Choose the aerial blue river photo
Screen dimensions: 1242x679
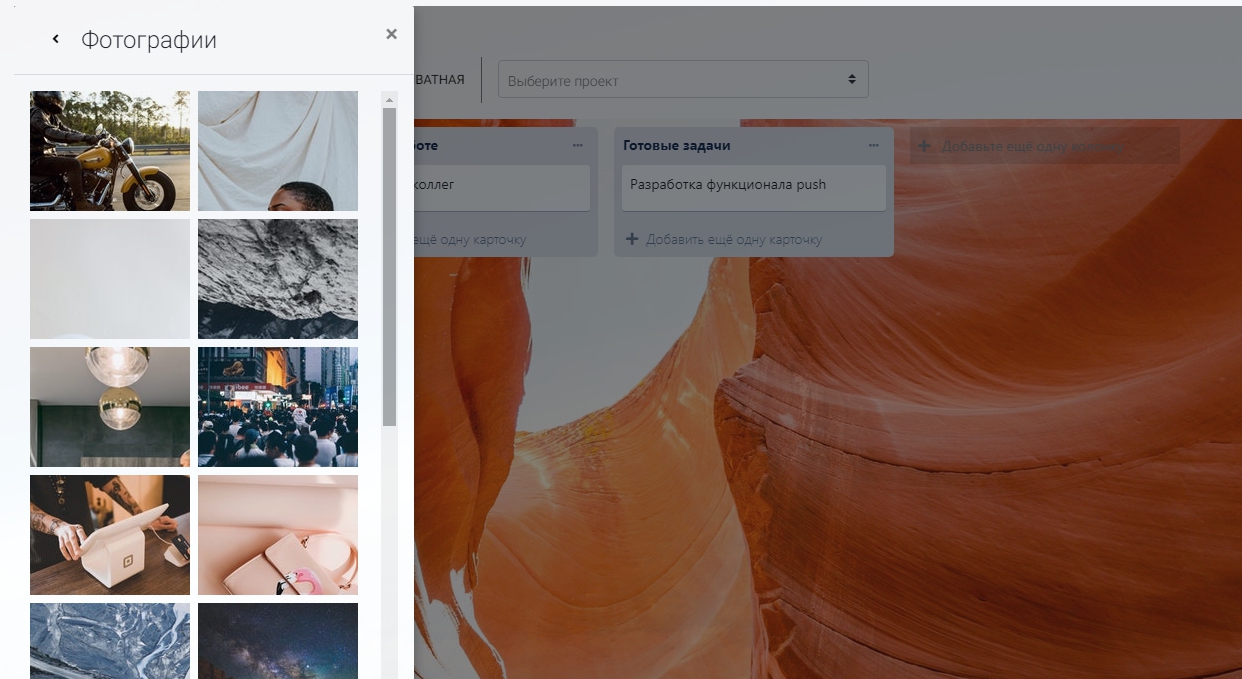pyautogui.click(x=110, y=641)
